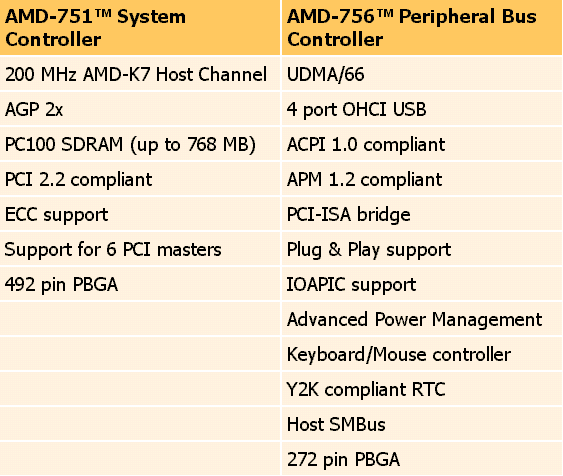Click the 492 pin PBGA cell
The width and height of the screenshot is (563, 476).
(x=140, y=284)
